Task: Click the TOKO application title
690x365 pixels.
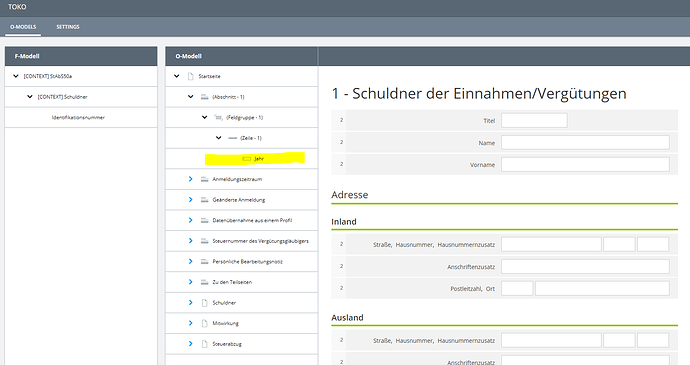Action: (17, 7)
